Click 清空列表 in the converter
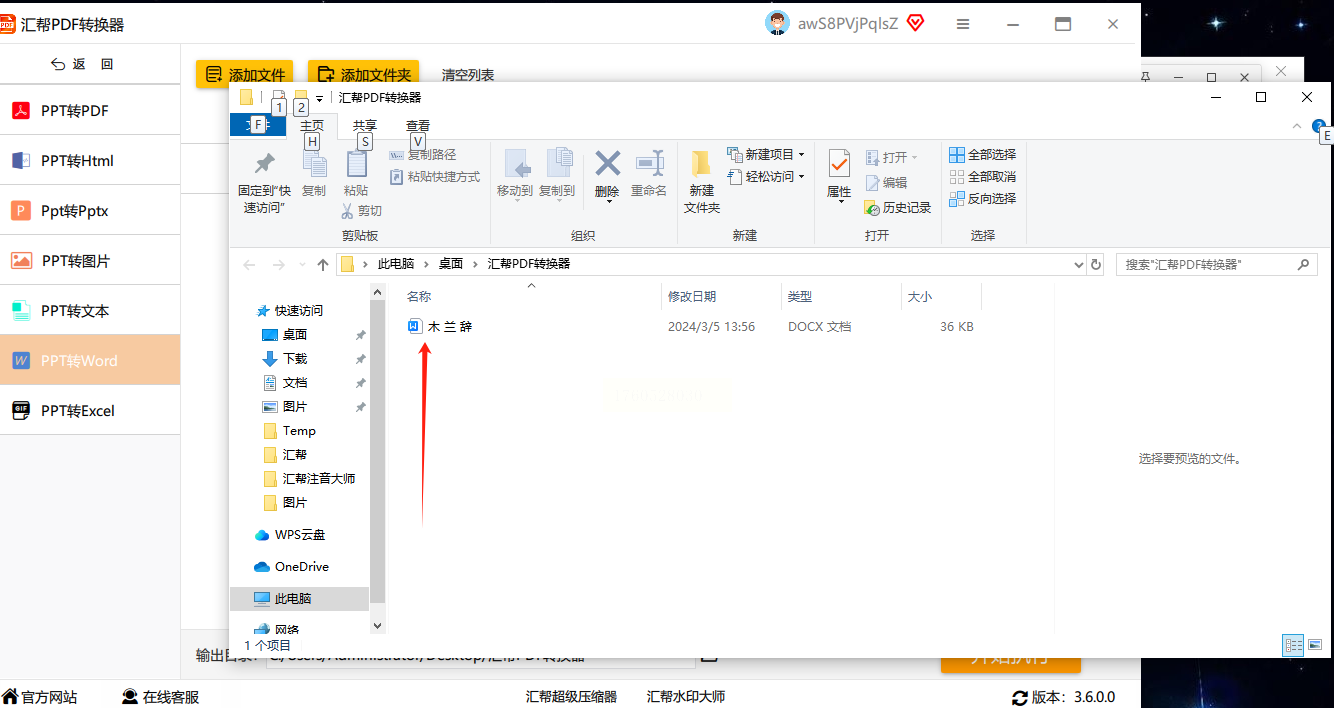 point(468,75)
